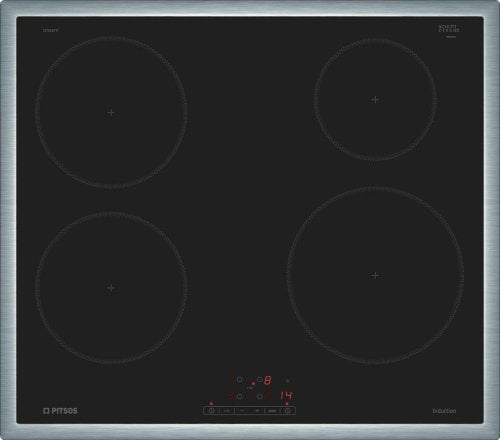Activate the boost function sensor
The image size is (500, 440).
[272, 411]
